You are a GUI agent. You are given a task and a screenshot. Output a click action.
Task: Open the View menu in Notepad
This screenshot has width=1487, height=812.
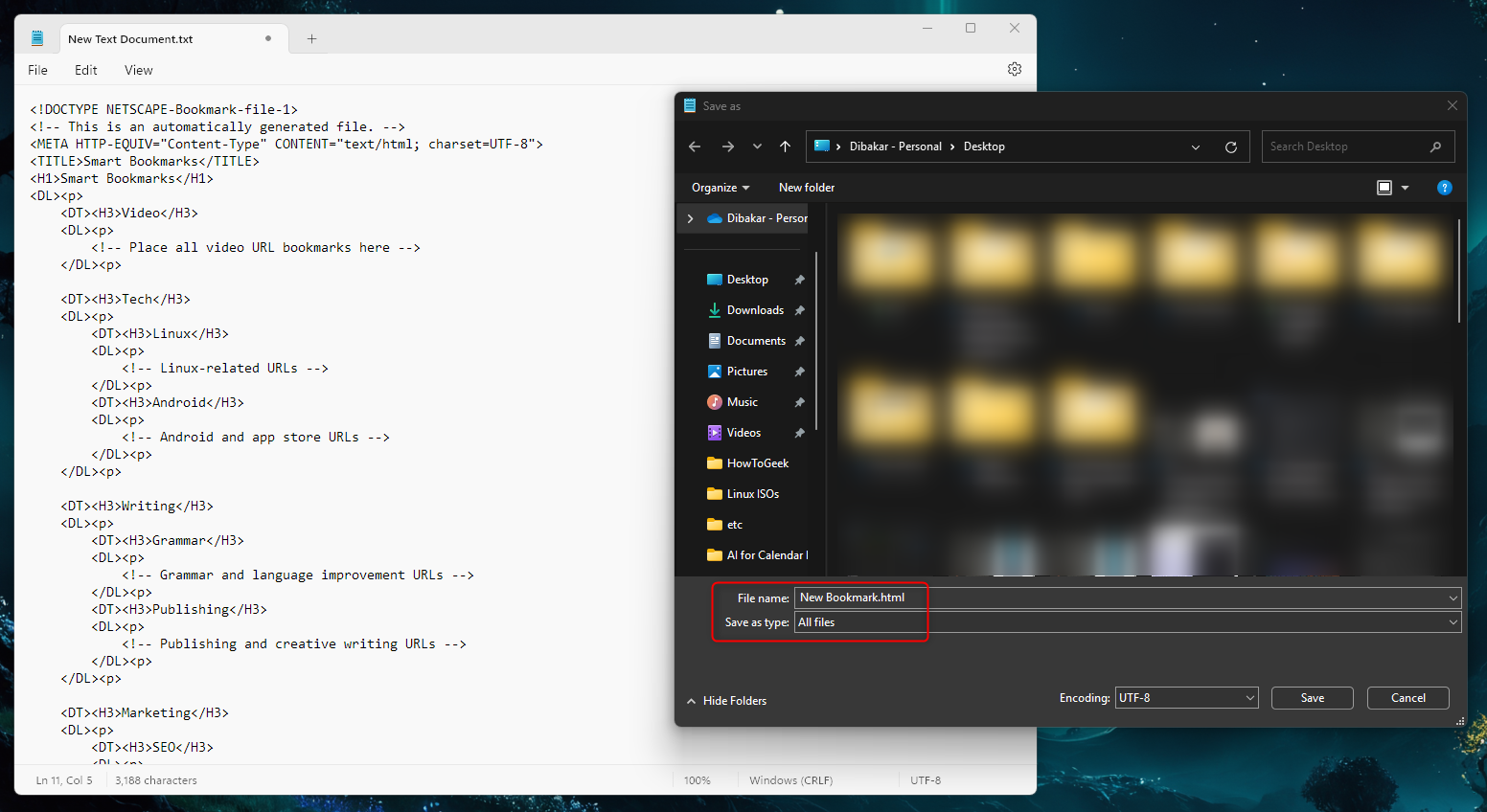click(x=138, y=69)
